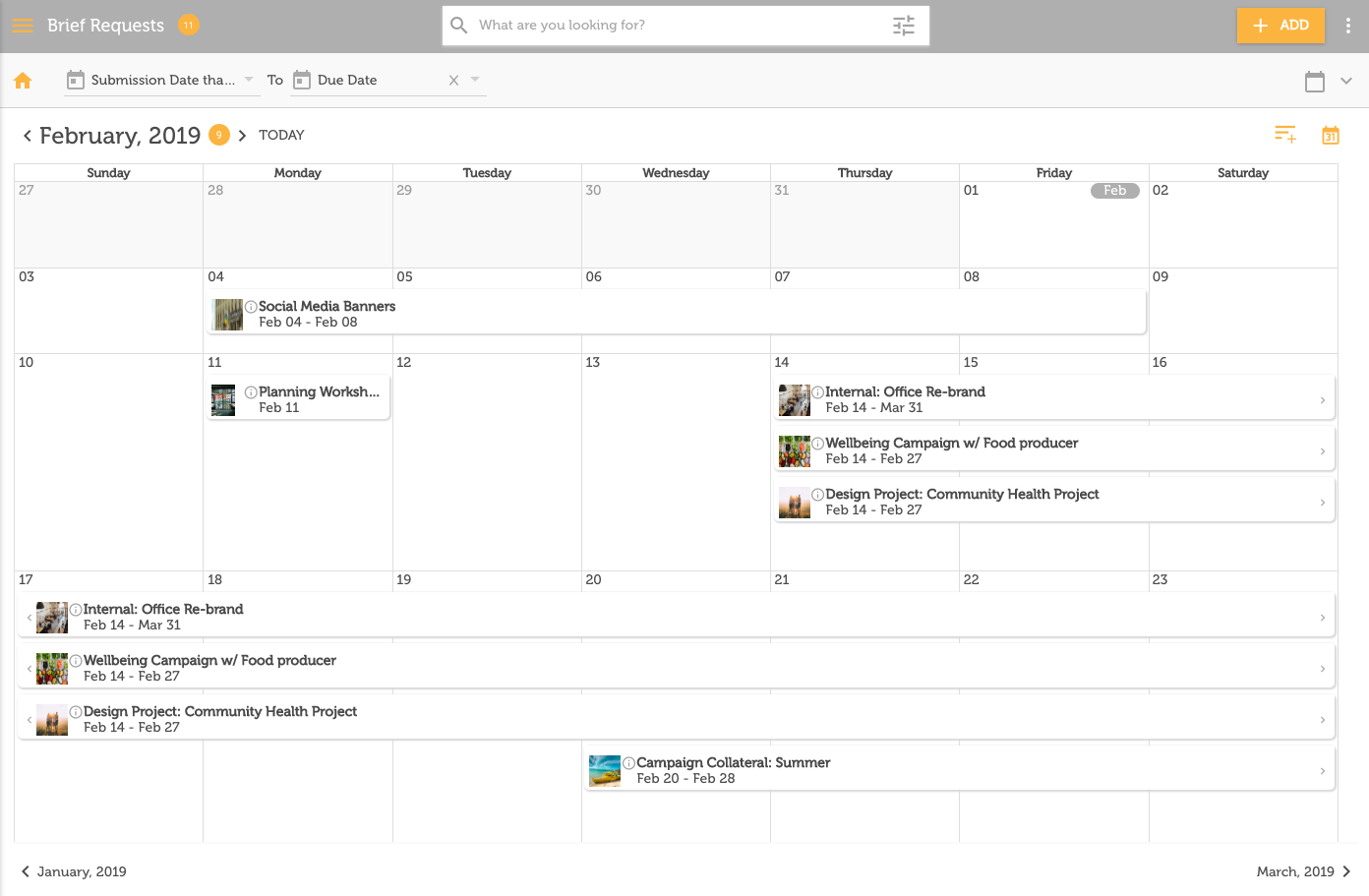
Task: Open search filter options icon
Action: pos(903,26)
